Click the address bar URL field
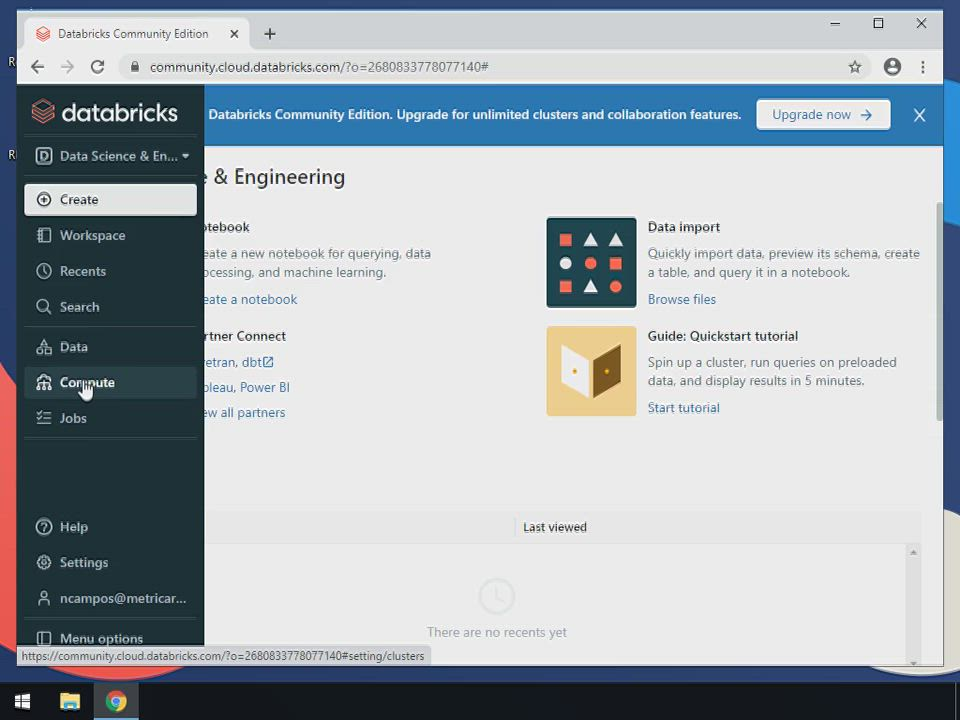 point(490,67)
